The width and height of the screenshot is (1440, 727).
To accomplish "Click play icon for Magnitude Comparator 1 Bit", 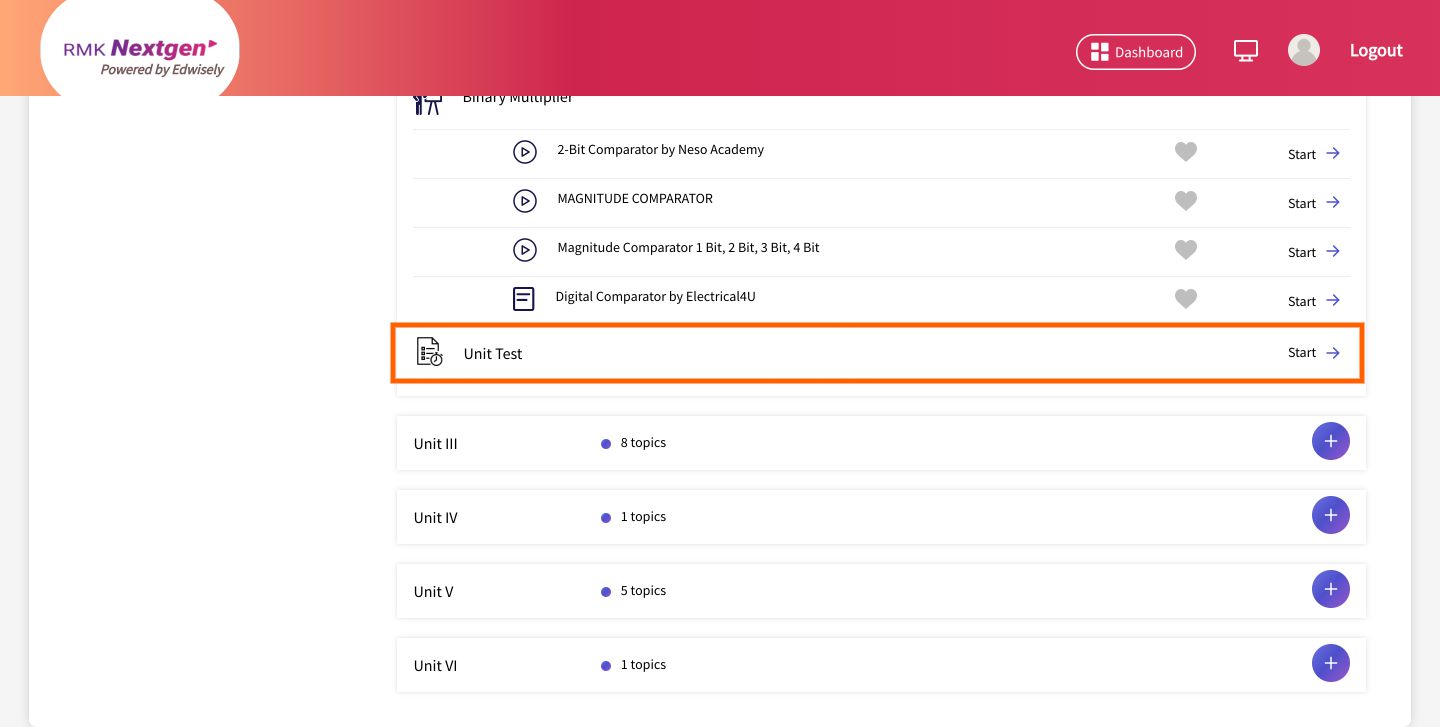I will [x=525, y=250].
